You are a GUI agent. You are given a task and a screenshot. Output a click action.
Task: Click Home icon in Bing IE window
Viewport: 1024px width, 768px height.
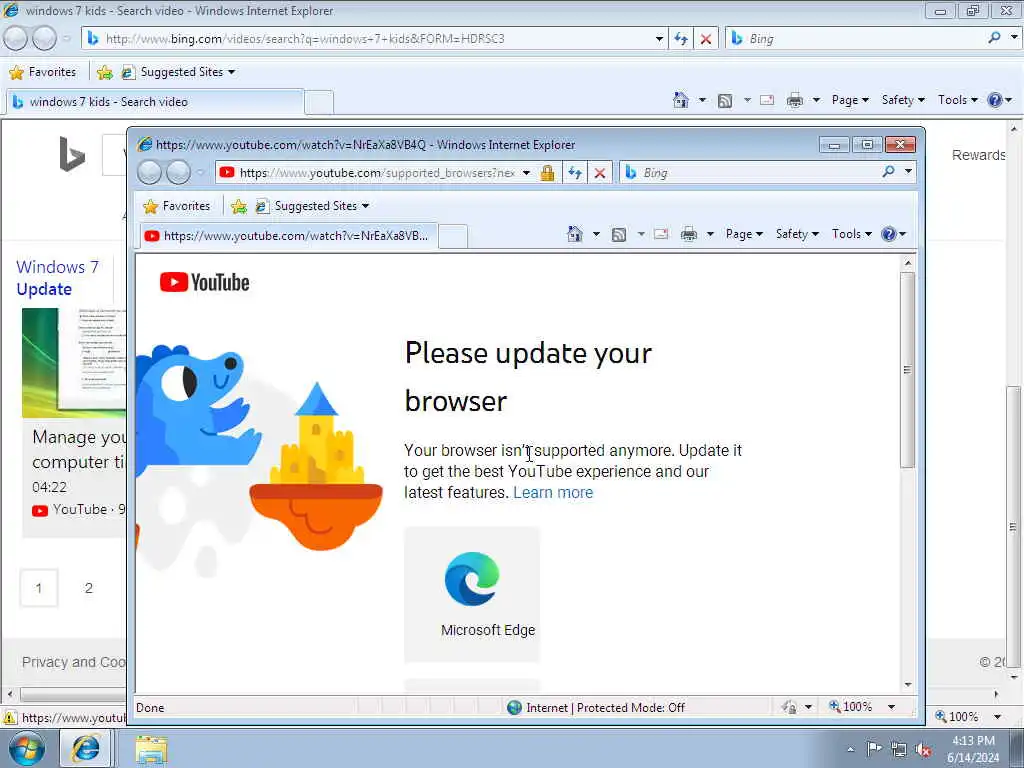pos(680,100)
